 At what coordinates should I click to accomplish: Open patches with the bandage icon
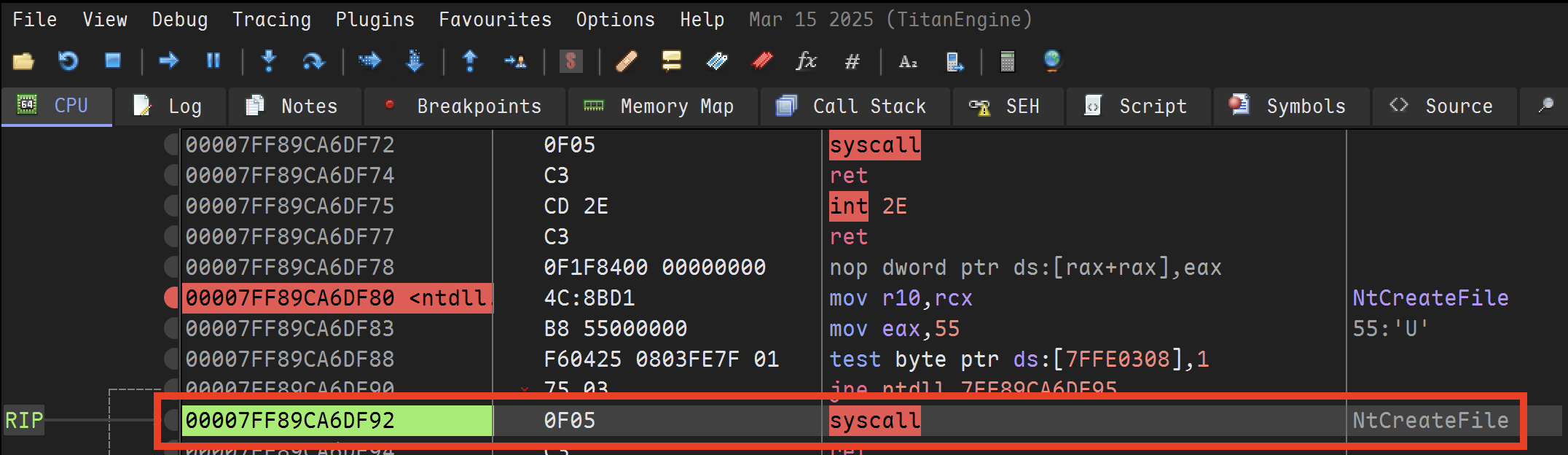tap(627, 61)
